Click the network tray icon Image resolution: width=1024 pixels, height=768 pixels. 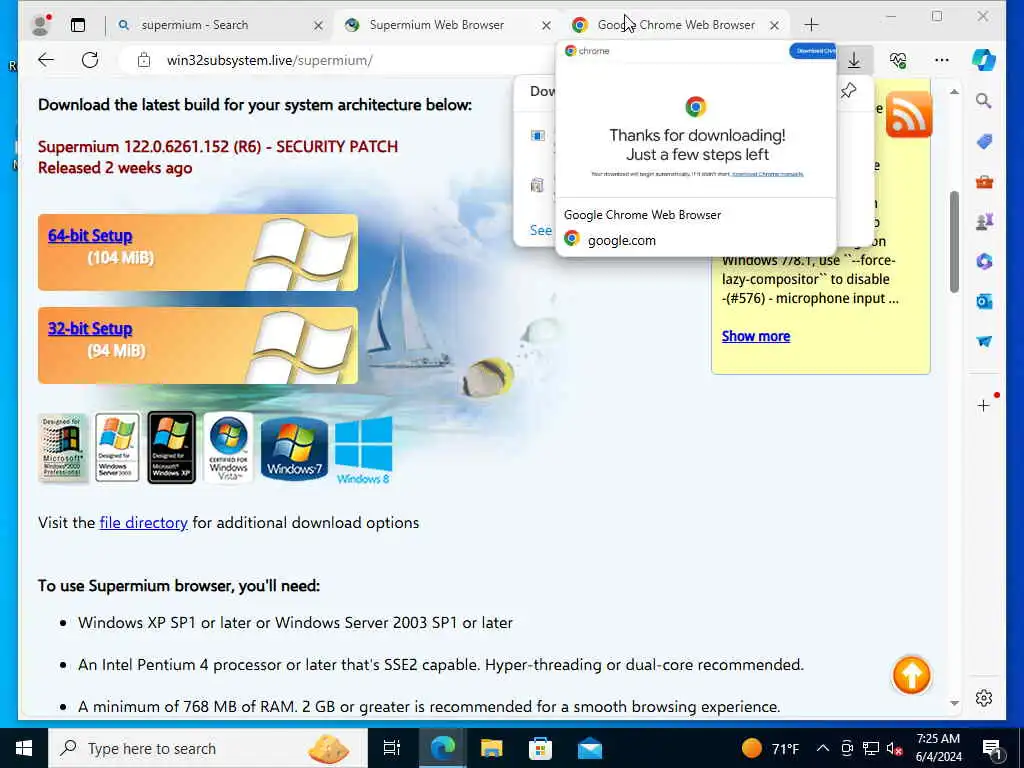tap(871, 748)
